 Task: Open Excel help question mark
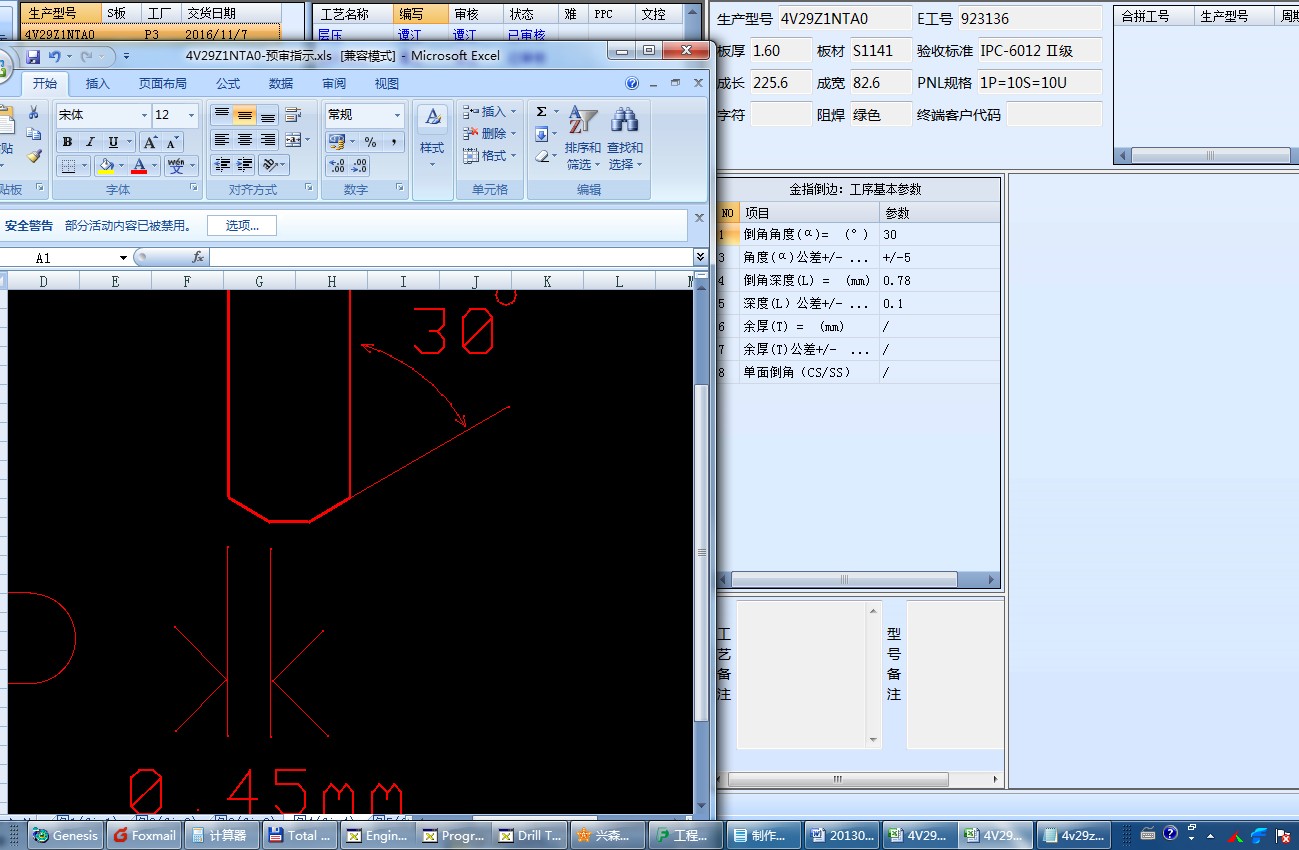click(x=632, y=84)
